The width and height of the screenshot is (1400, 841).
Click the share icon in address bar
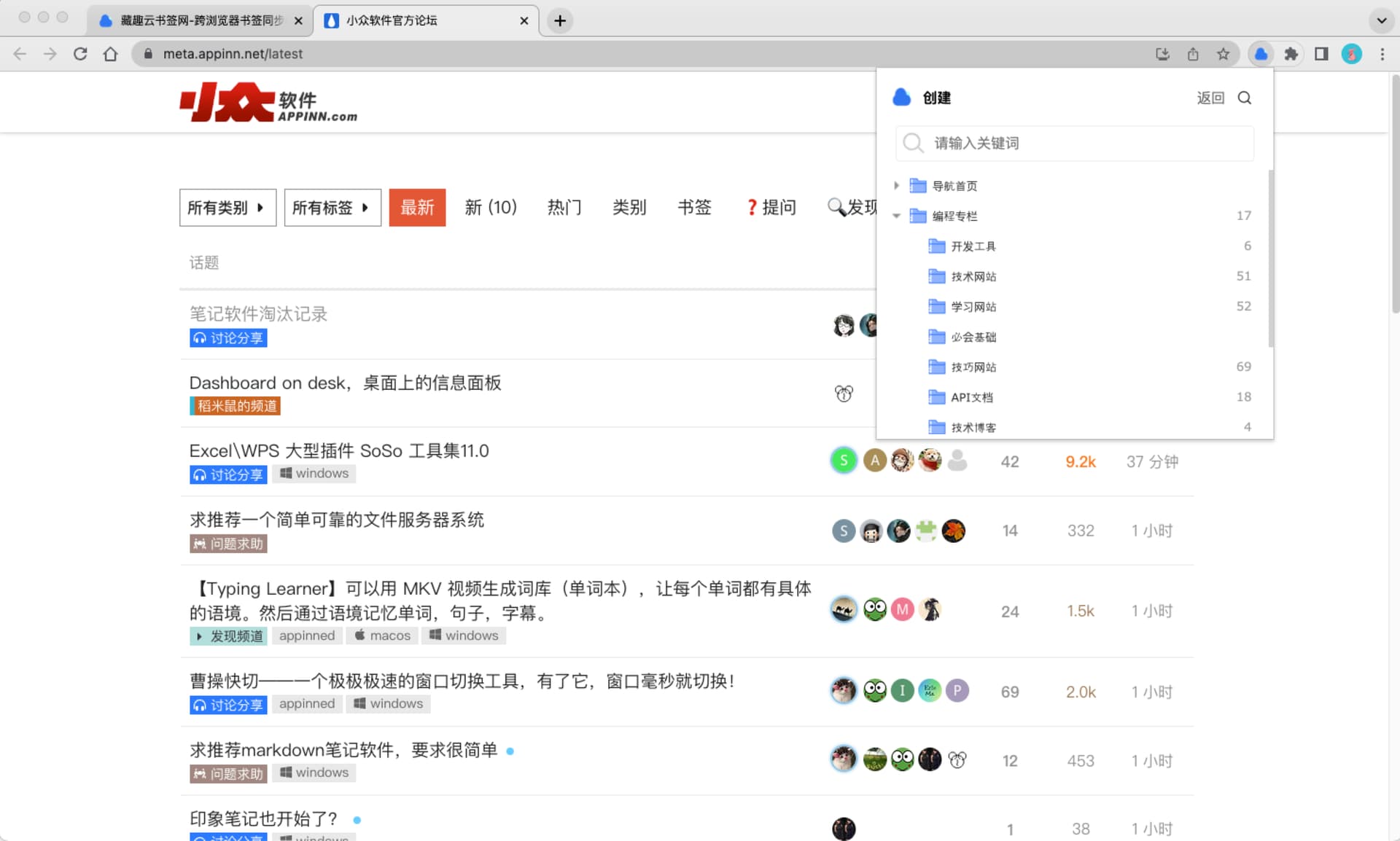coord(1193,54)
